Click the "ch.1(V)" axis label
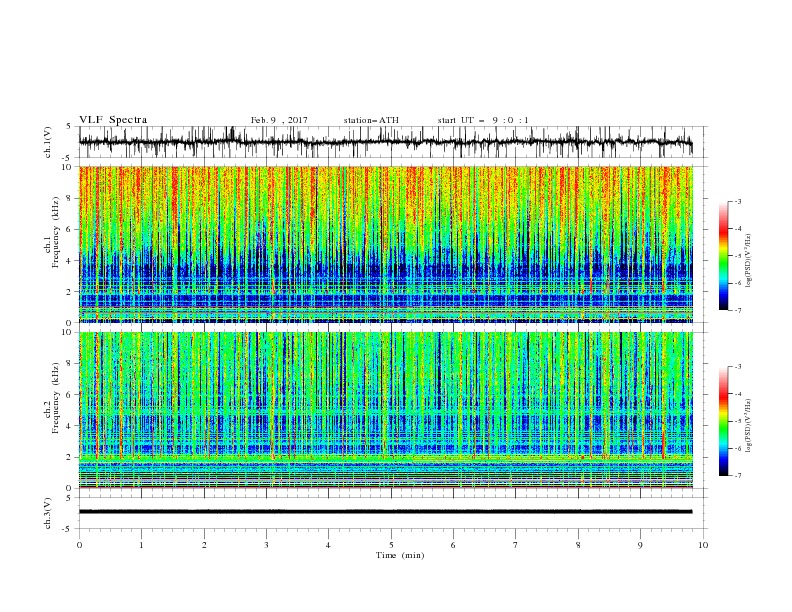The width and height of the screenshot is (792, 612). tap(48, 142)
